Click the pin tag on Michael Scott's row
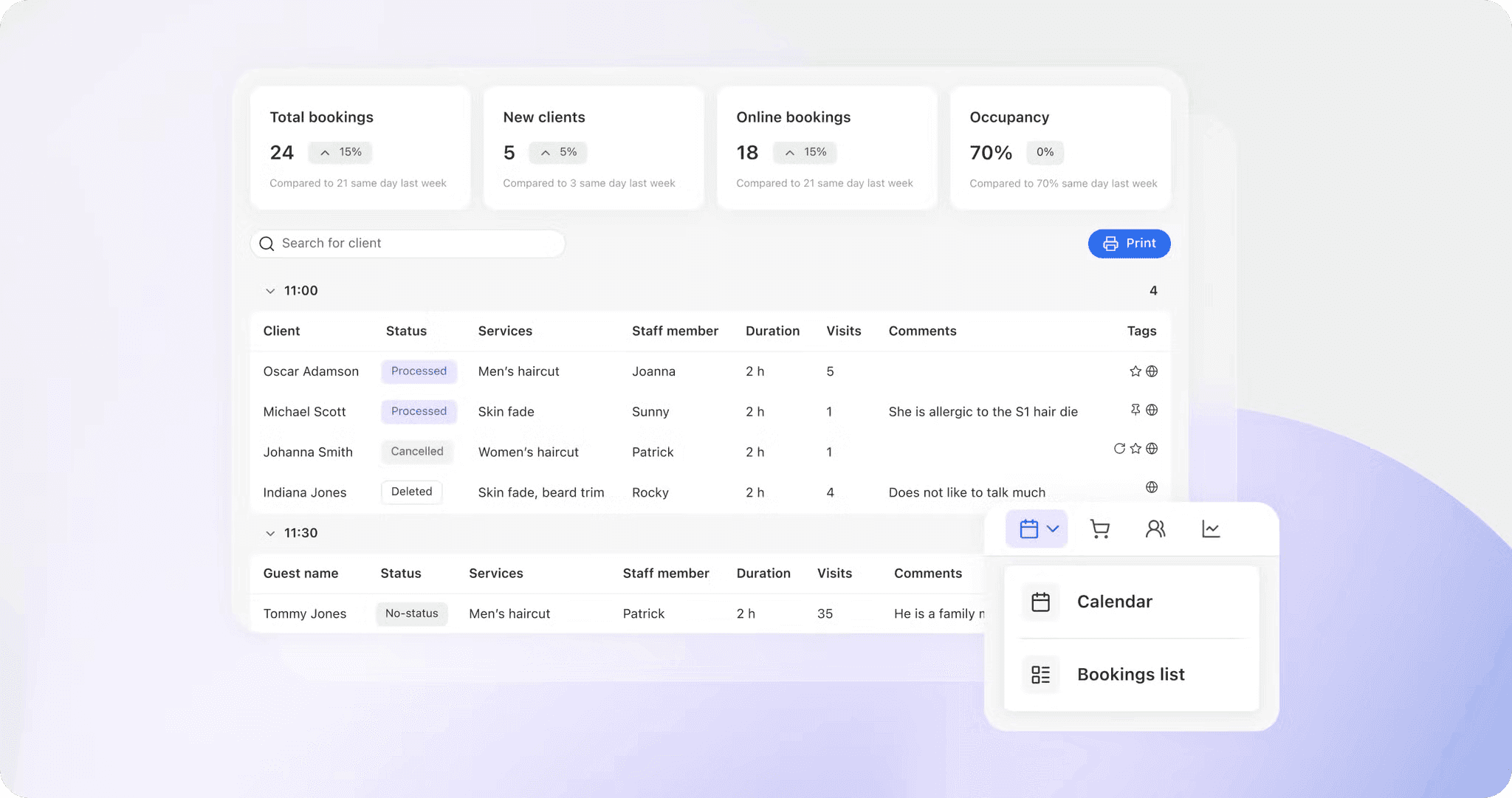Image resolution: width=1512 pixels, height=798 pixels. click(x=1135, y=410)
